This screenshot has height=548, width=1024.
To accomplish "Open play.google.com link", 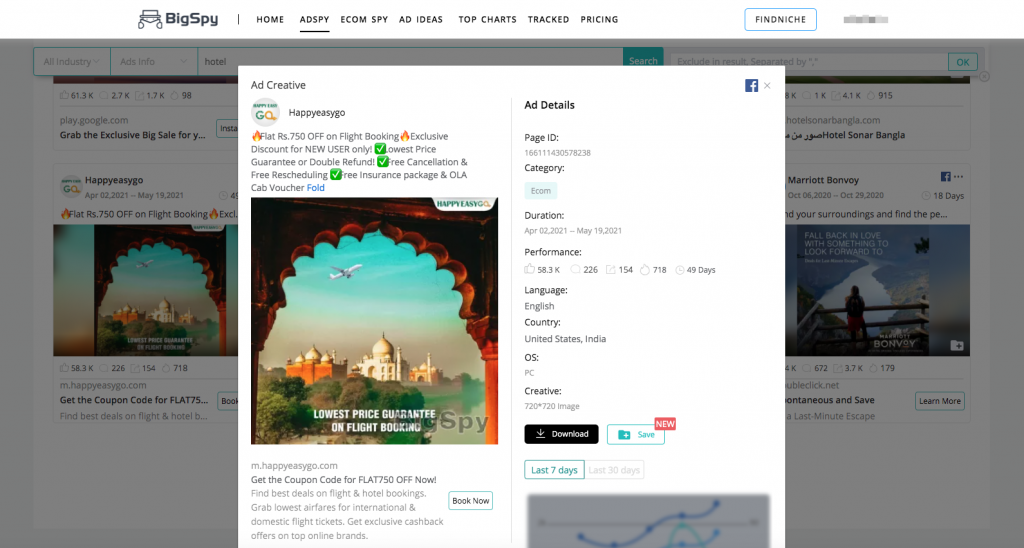I will click(94, 120).
